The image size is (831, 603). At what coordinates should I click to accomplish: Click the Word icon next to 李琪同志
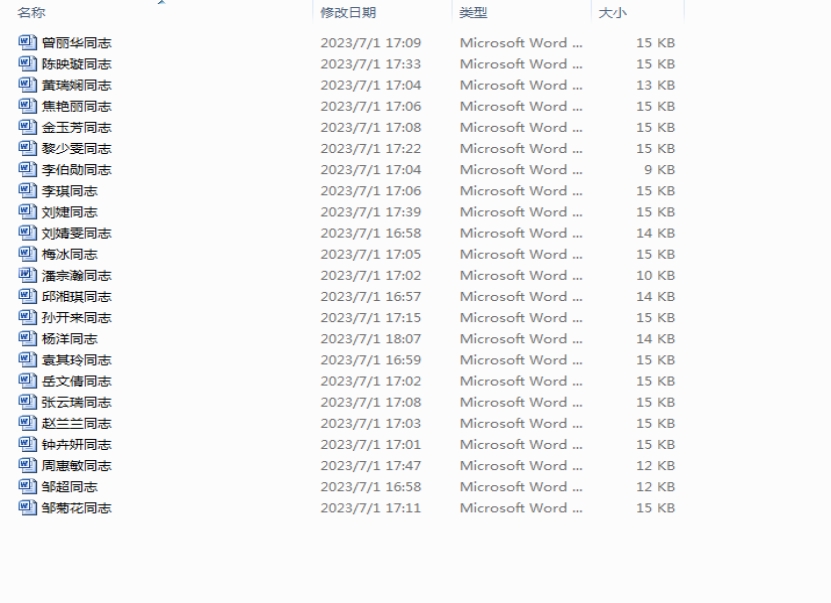(x=27, y=191)
